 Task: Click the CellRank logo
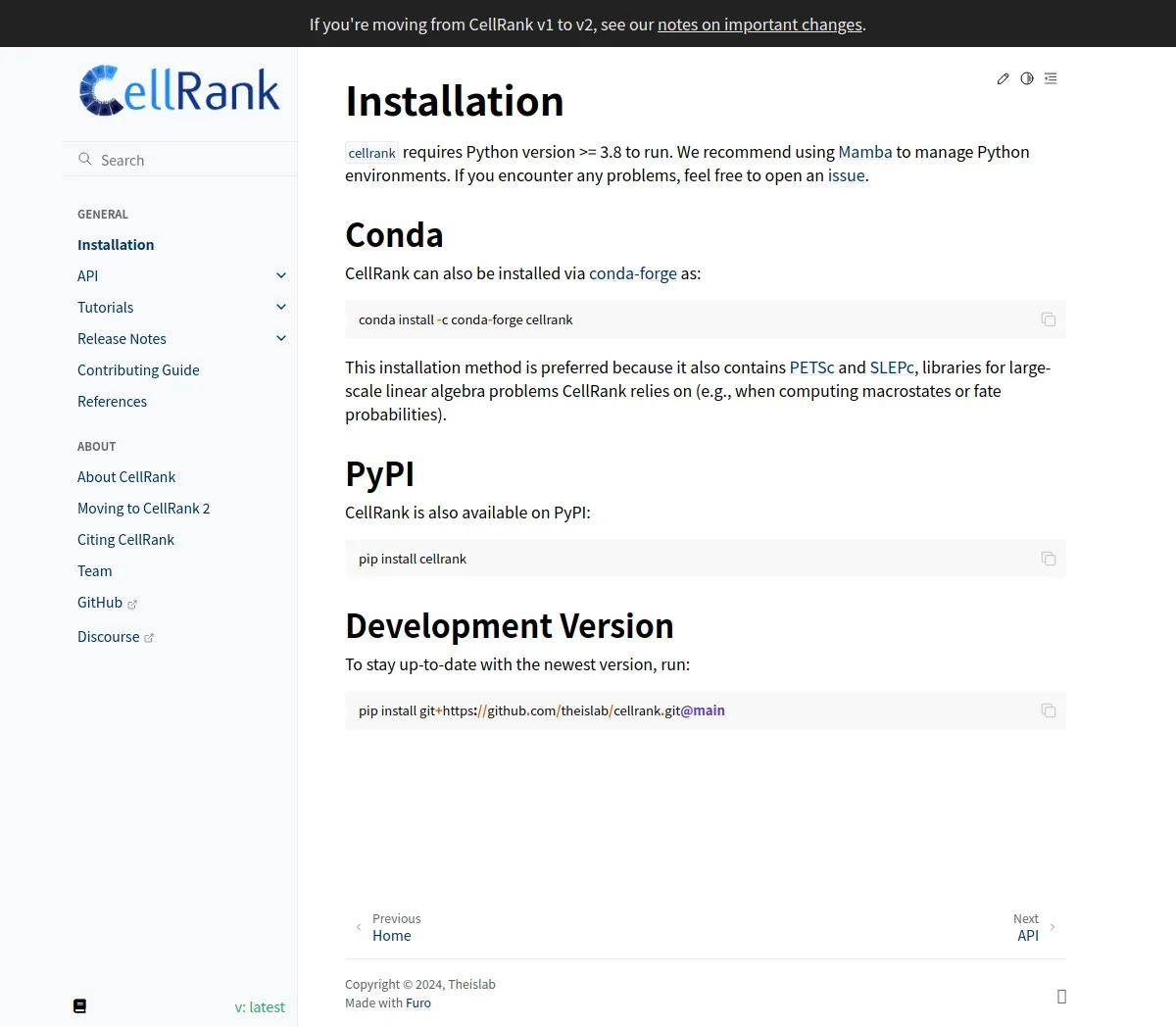pos(179,90)
